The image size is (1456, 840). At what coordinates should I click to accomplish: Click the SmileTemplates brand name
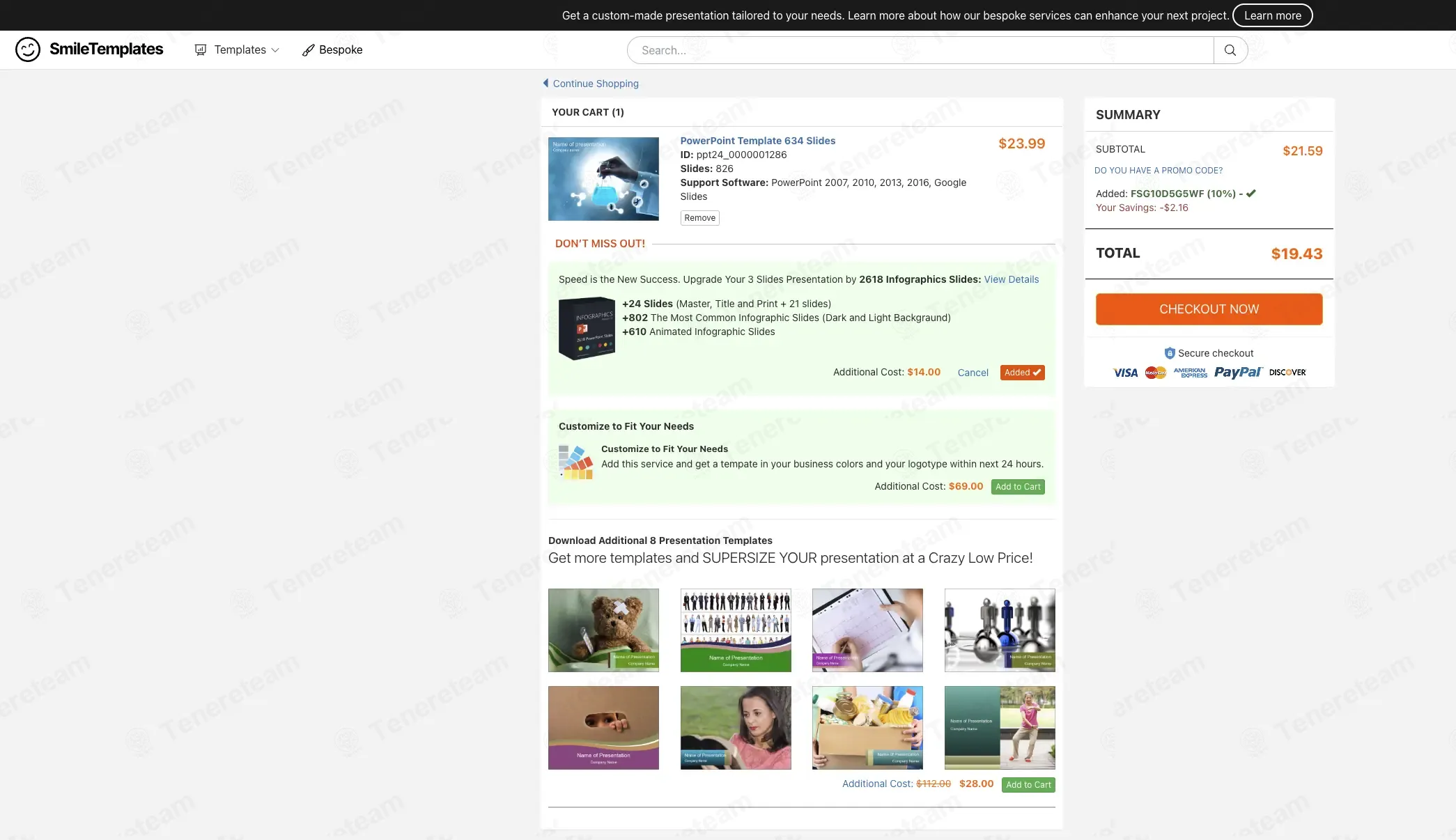tap(107, 49)
